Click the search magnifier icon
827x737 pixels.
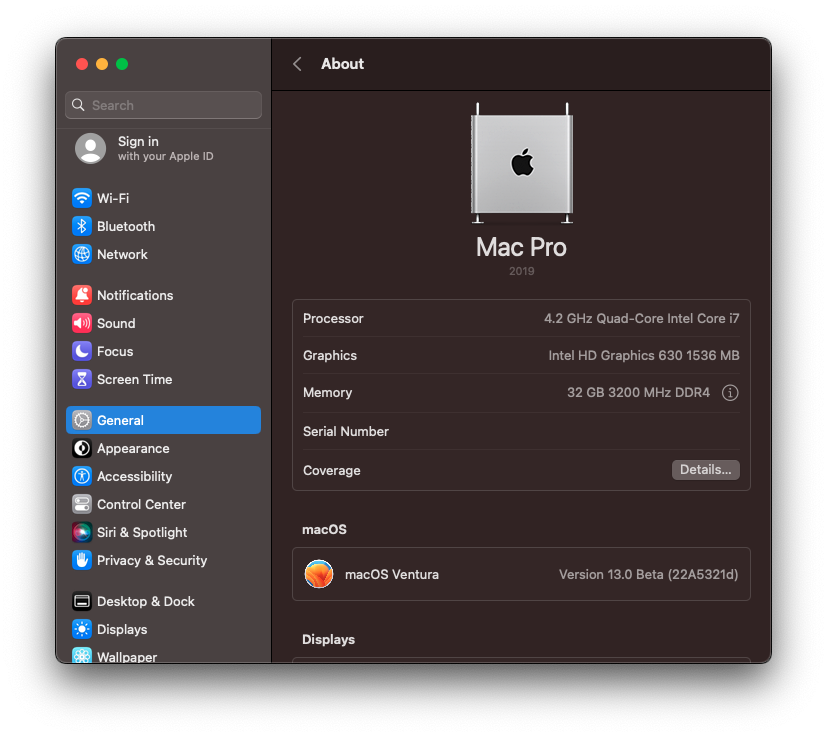point(78,105)
